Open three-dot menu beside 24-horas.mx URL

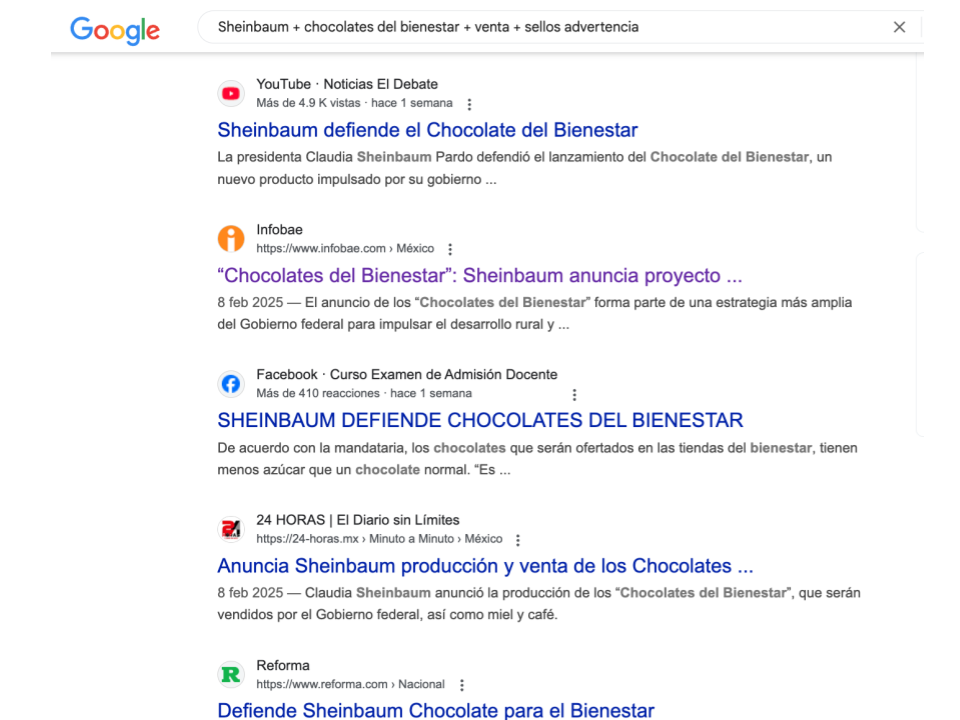518,540
